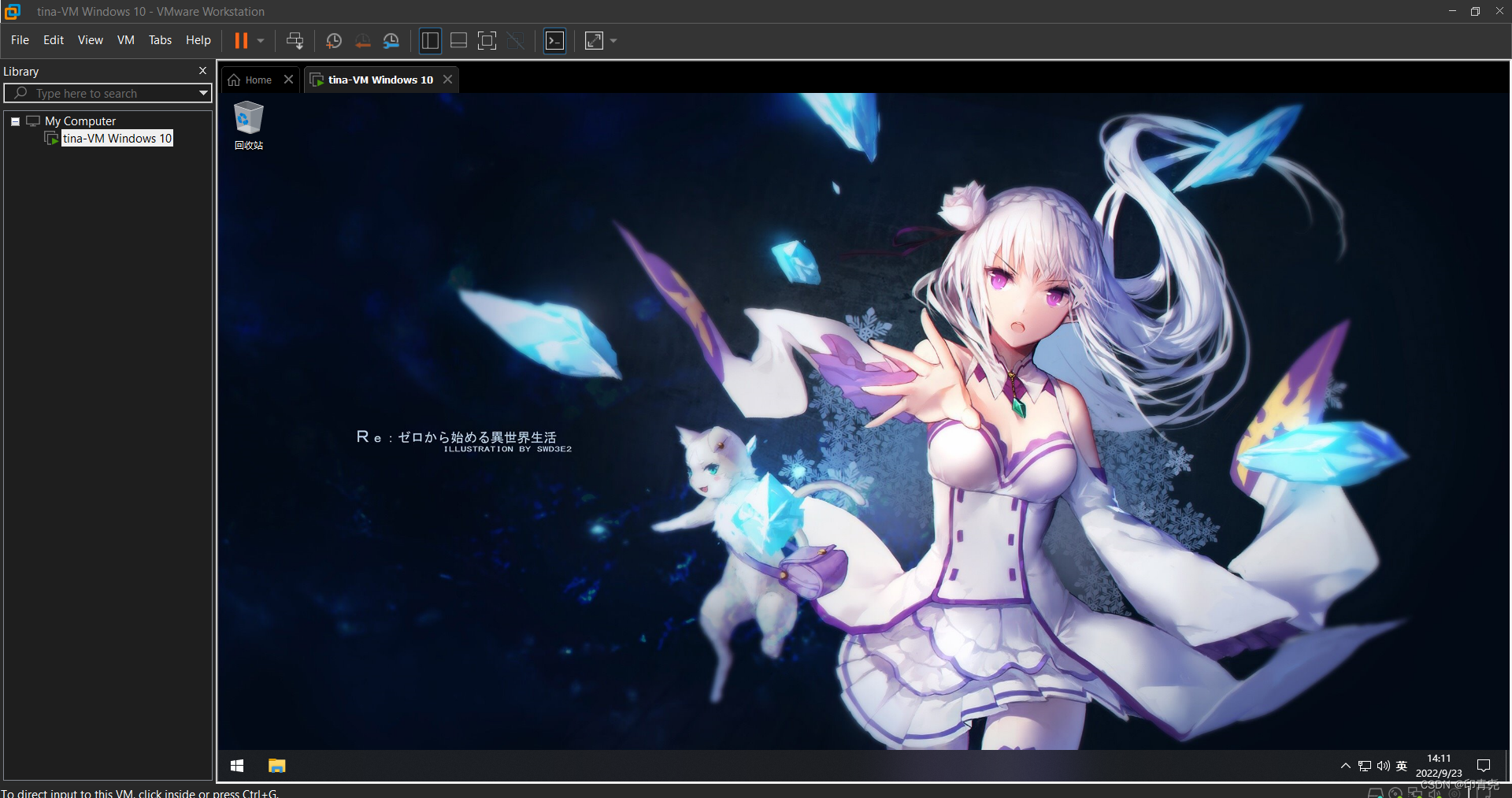1512x798 pixels.
Task: Open the snapshot manager
Action: [x=391, y=41]
